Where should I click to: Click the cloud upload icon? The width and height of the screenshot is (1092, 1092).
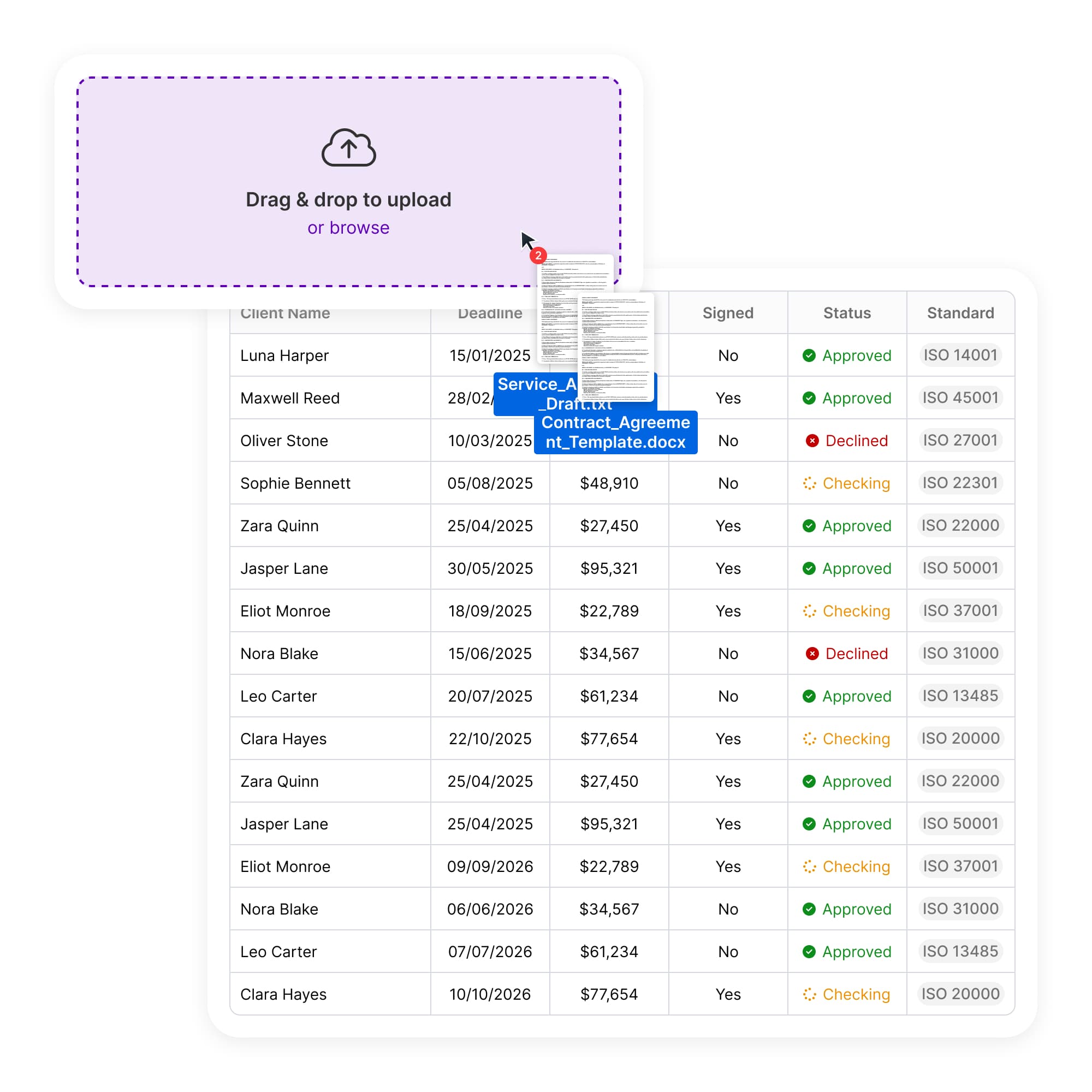(x=349, y=147)
